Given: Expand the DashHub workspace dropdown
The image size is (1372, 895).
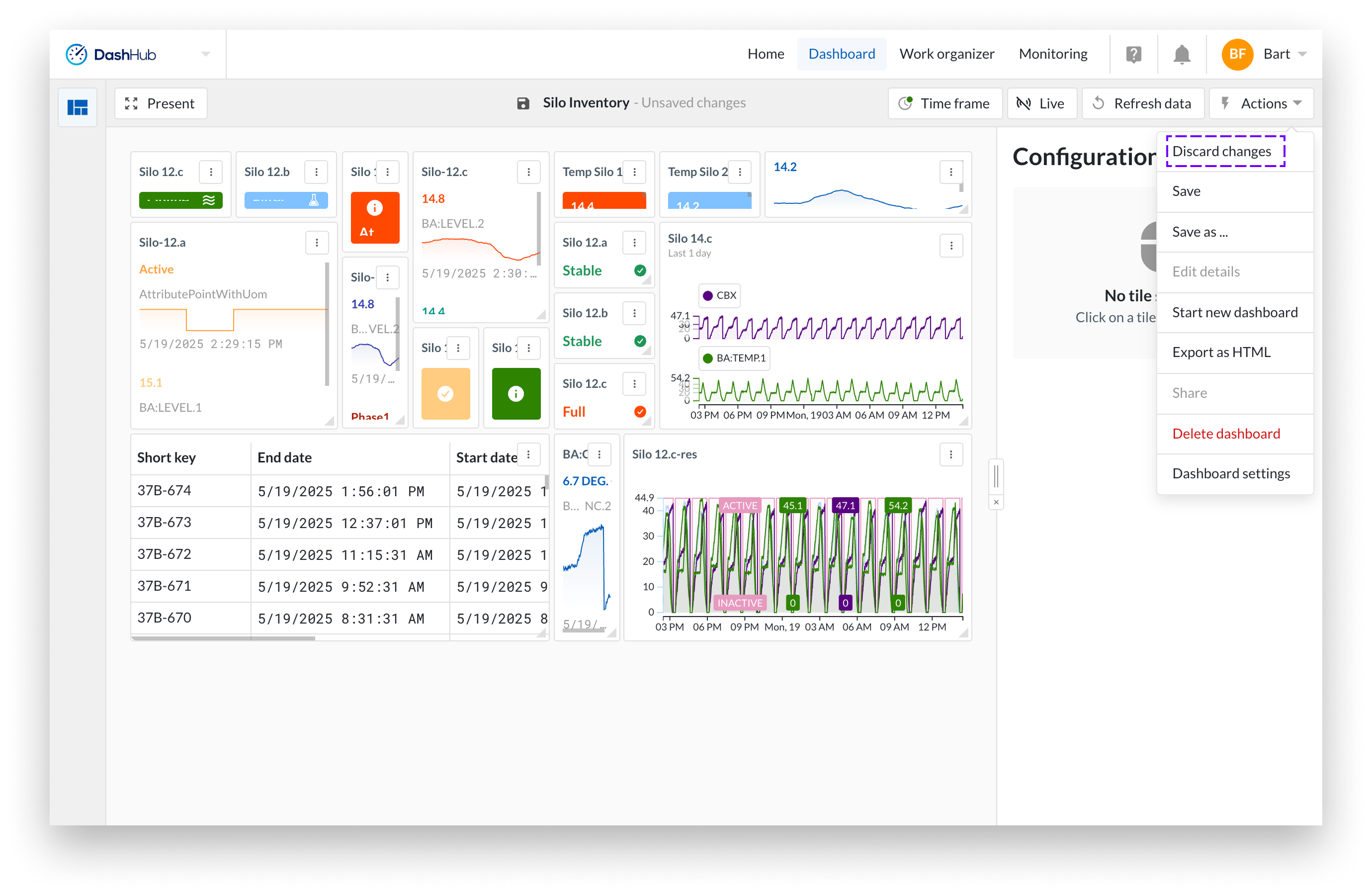Looking at the screenshot, I should 206,54.
